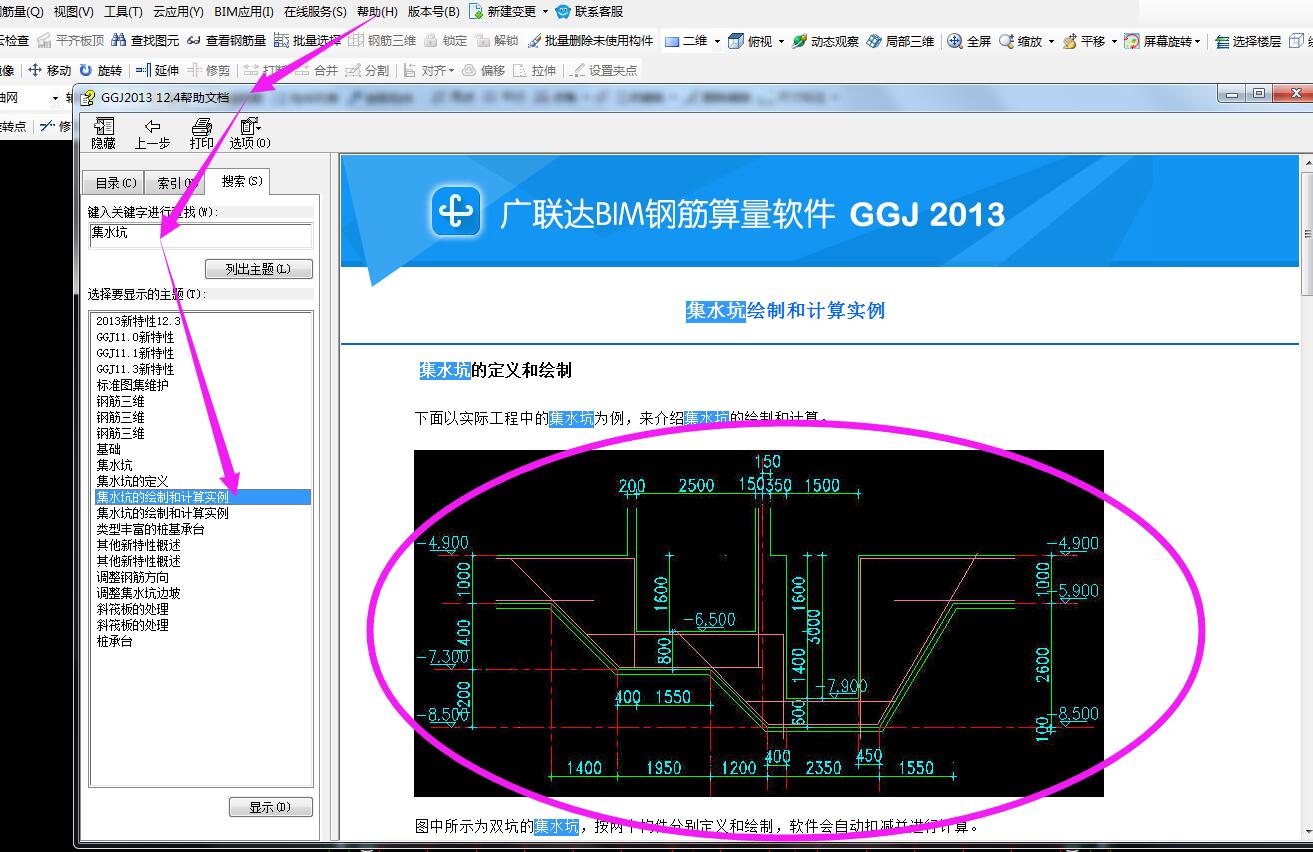Viewport: 1313px width, 852px height.
Task: Expand 俯视 view direction dropdown arrow
Action: pyautogui.click(x=781, y=42)
